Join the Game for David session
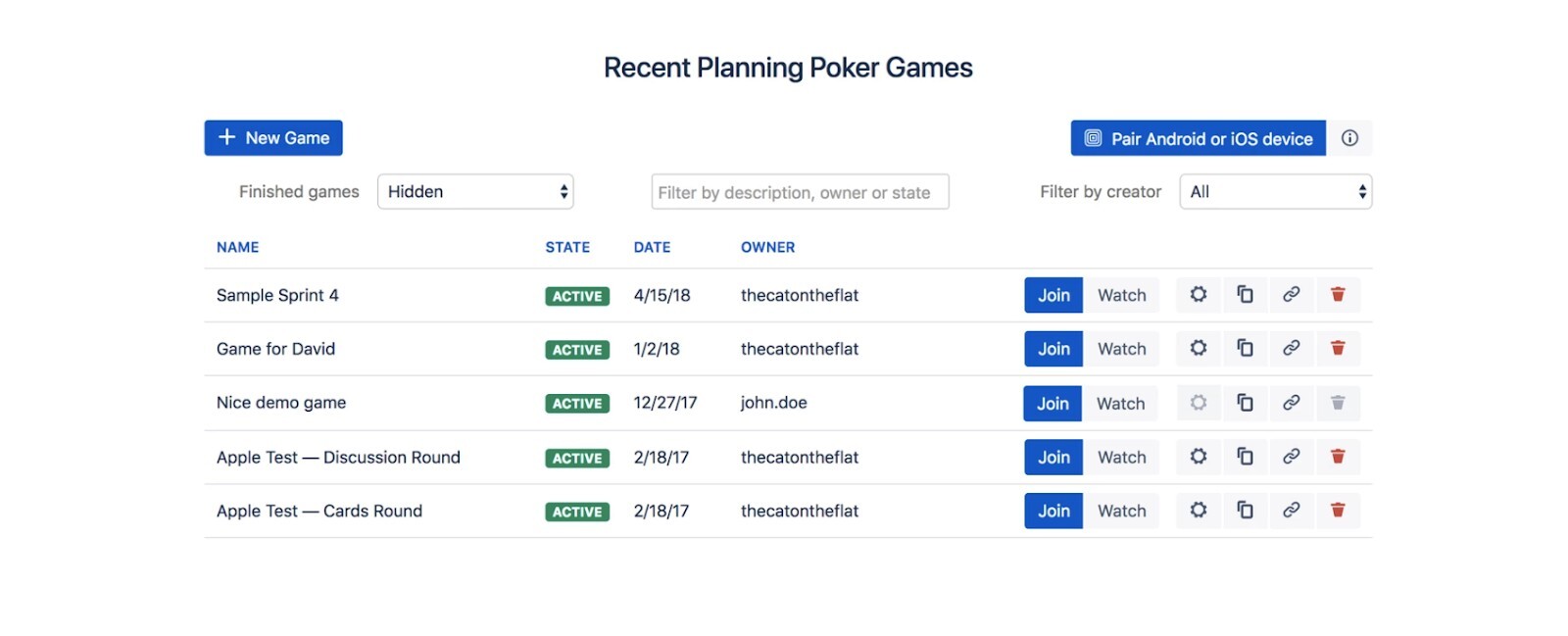The image size is (1568, 636). 1053,349
